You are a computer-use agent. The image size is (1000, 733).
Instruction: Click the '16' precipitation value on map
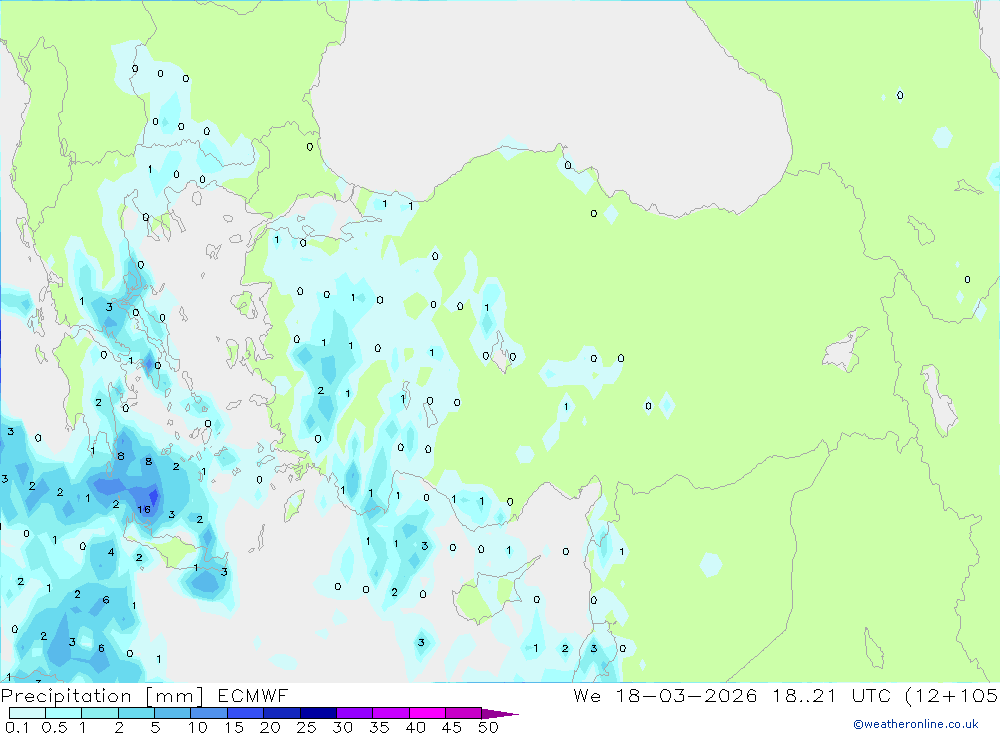click(x=144, y=509)
